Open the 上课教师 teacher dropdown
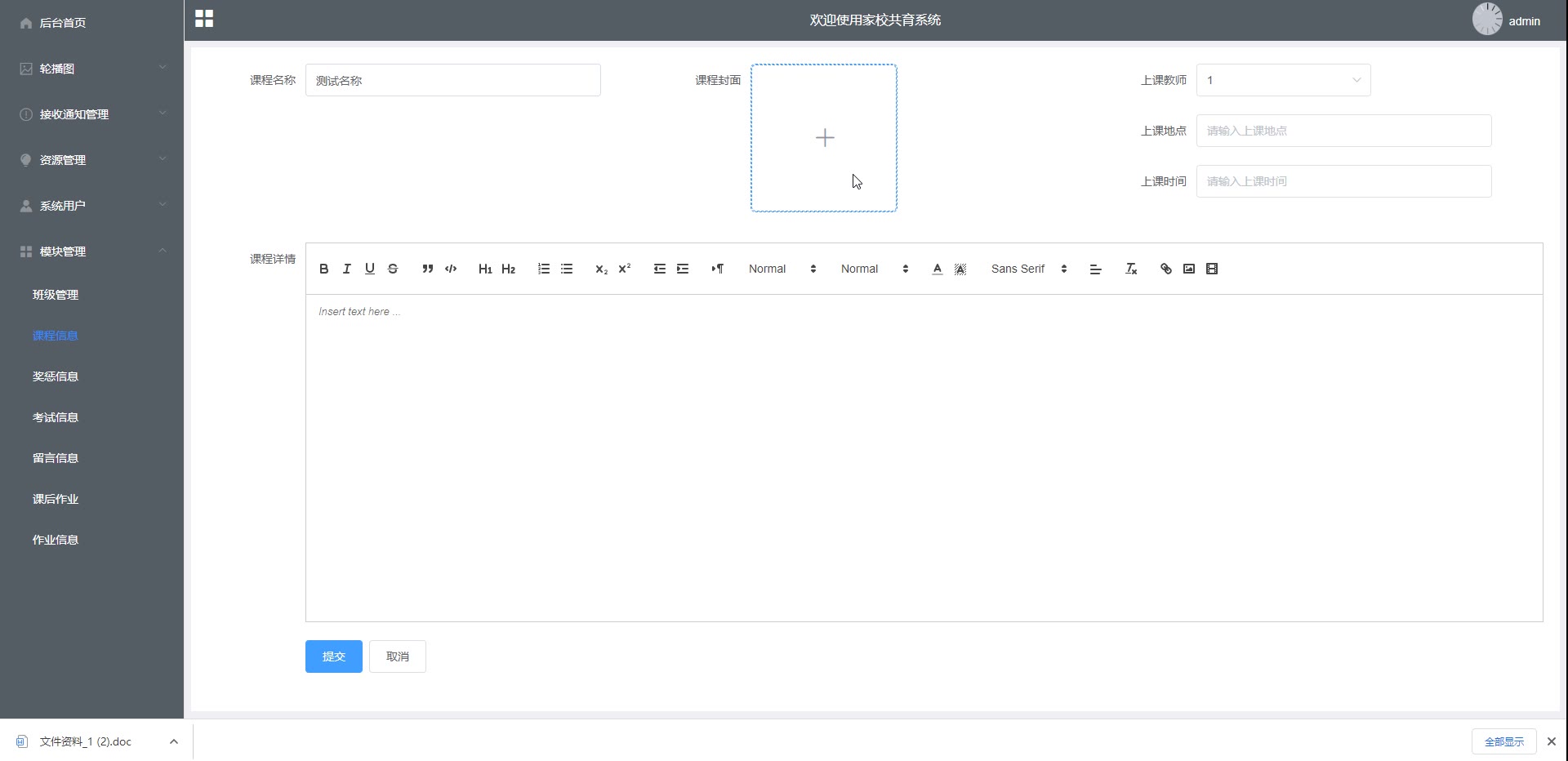This screenshot has height=761, width=1568. click(1284, 80)
